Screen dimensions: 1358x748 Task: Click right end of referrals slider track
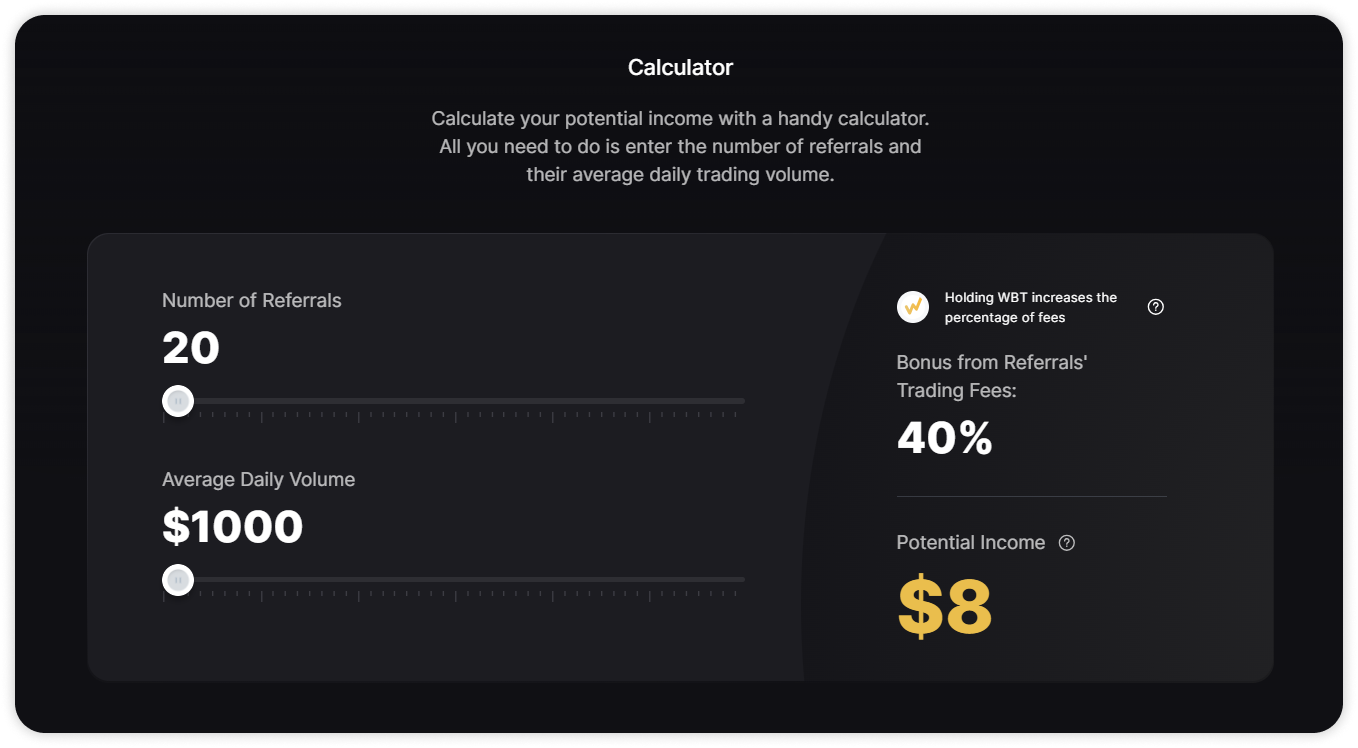coord(740,401)
